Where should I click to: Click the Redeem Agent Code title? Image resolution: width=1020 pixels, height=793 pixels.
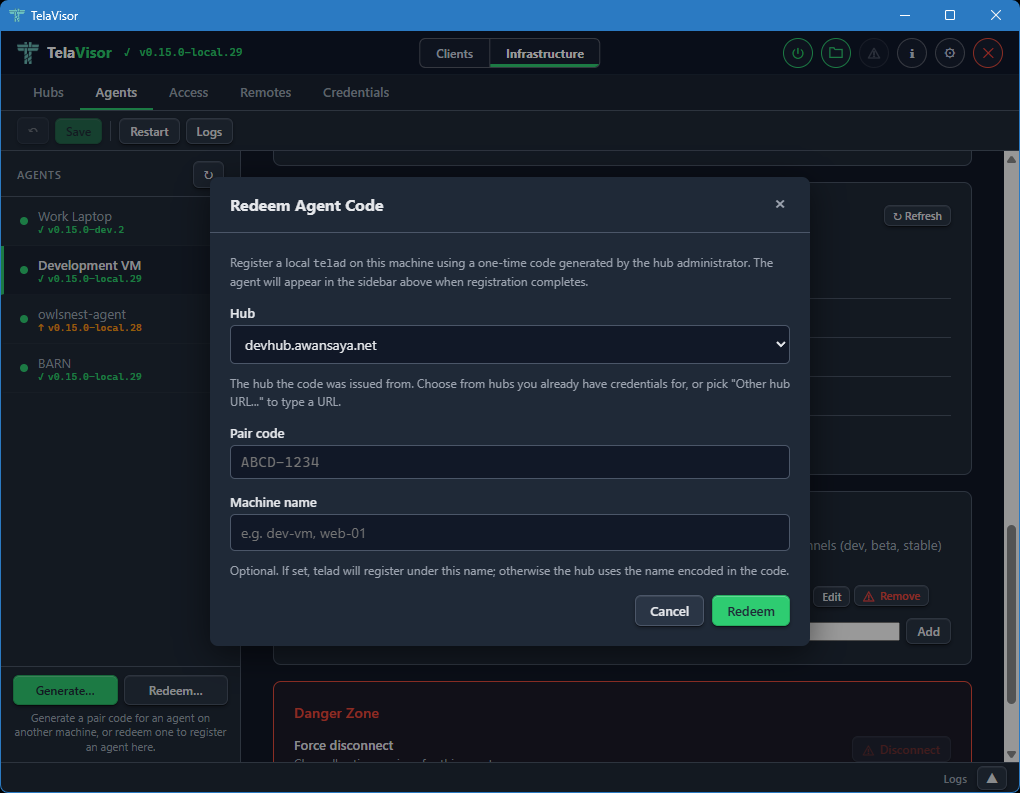pos(306,206)
